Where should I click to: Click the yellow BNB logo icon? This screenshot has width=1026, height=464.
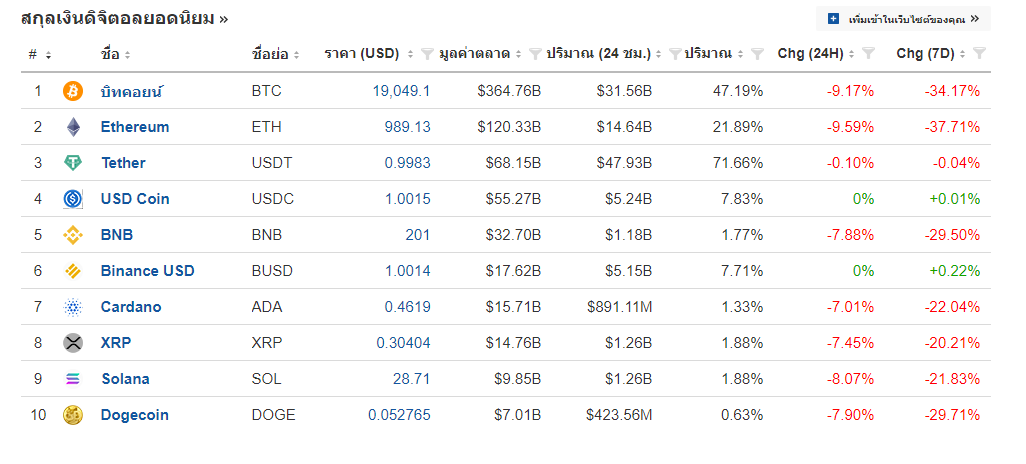pos(73,235)
